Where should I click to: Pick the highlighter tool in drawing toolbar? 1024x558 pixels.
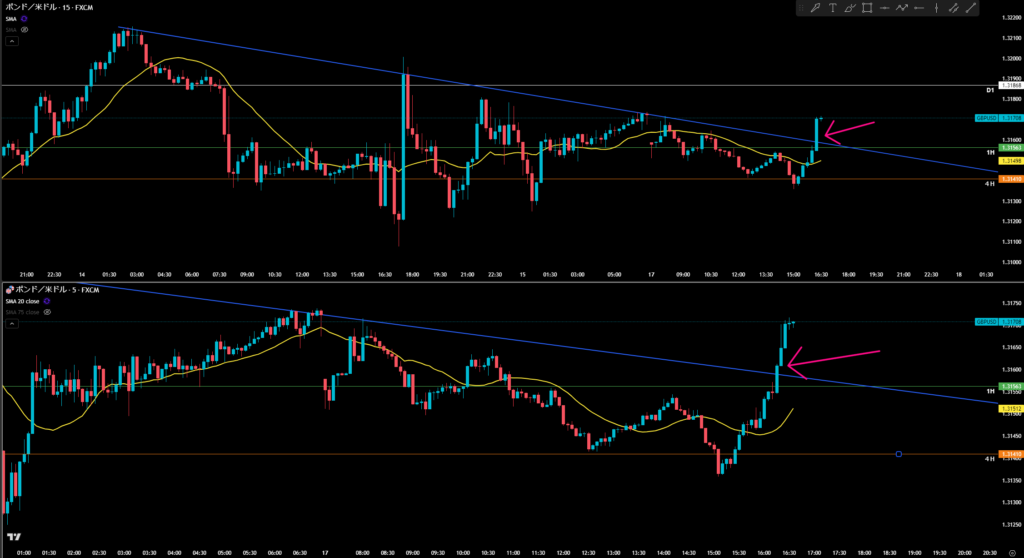pyautogui.click(x=850, y=8)
